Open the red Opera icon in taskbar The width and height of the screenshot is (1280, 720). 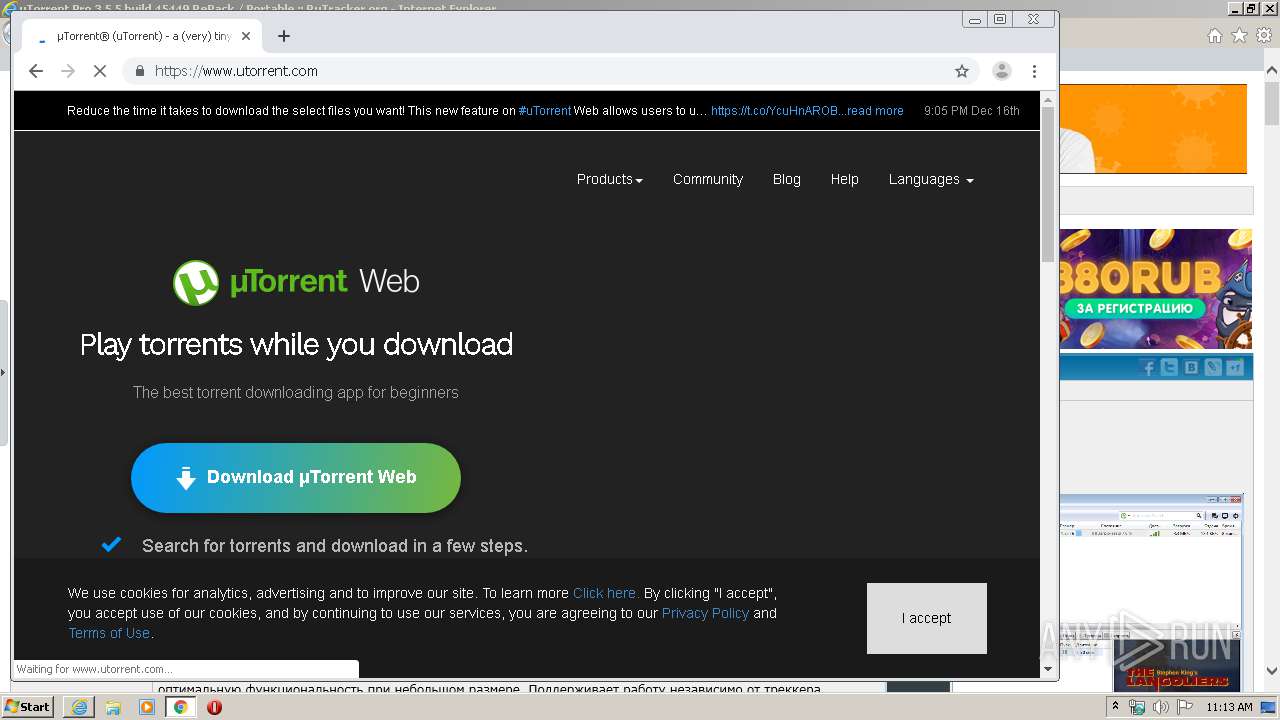click(214, 707)
